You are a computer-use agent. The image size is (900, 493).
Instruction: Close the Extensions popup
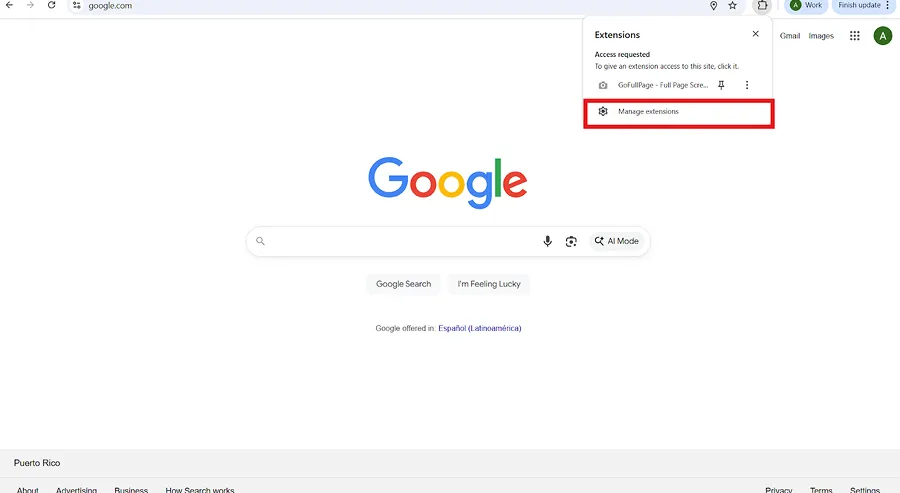pos(755,34)
